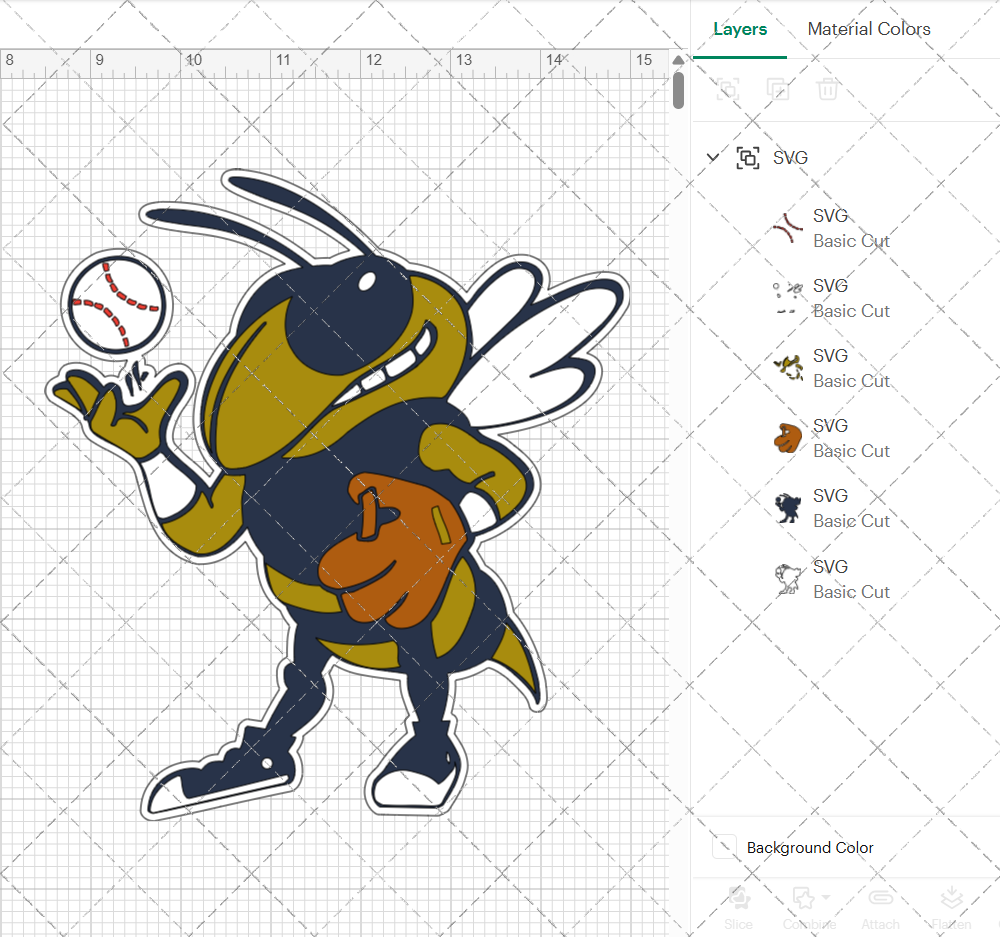The width and height of the screenshot is (1000, 937).
Task: Collapse the SVG group chevron
Action: coord(712,157)
